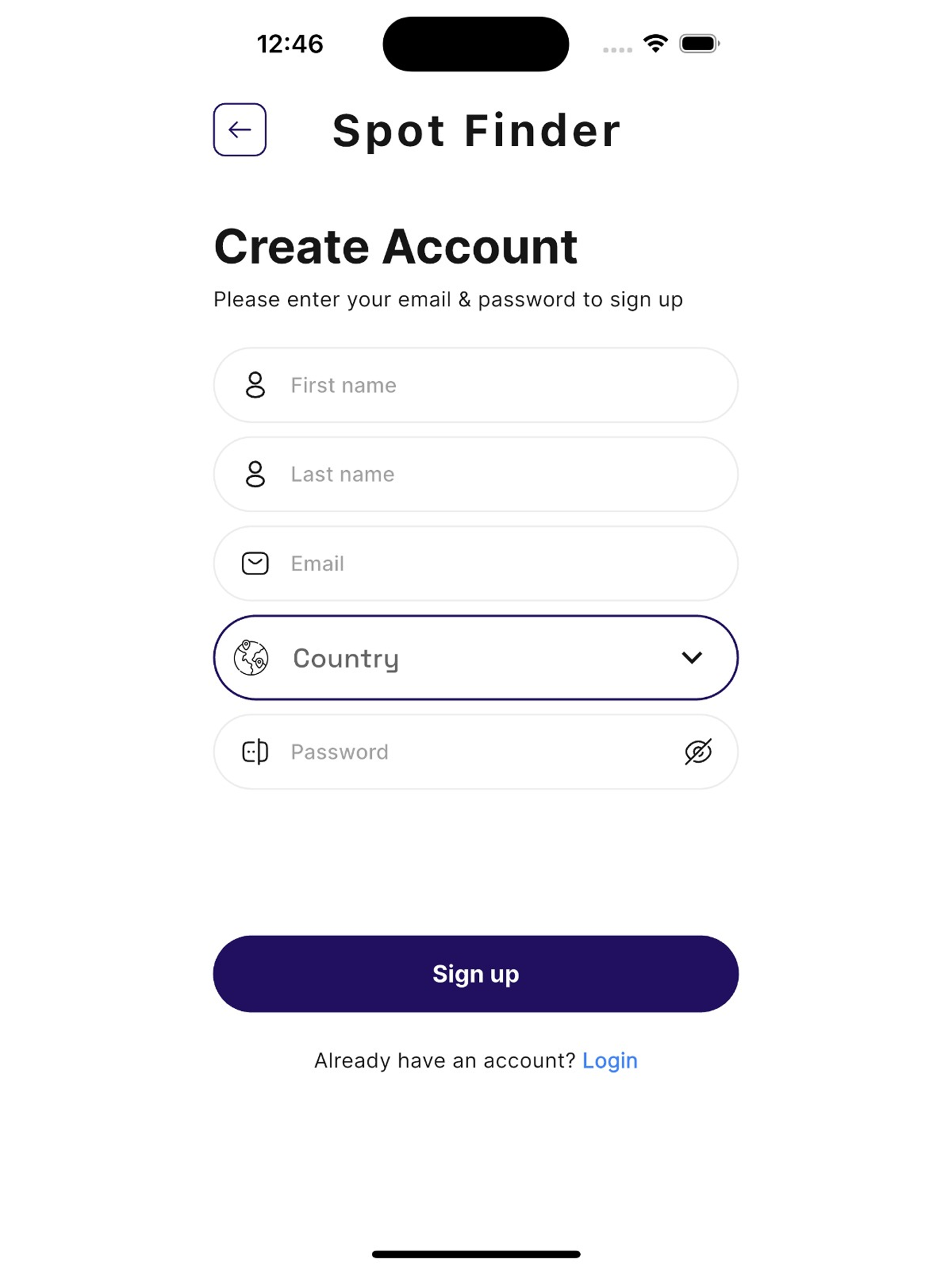
Task: Expand the Country dropdown chevron
Action: pos(691,658)
